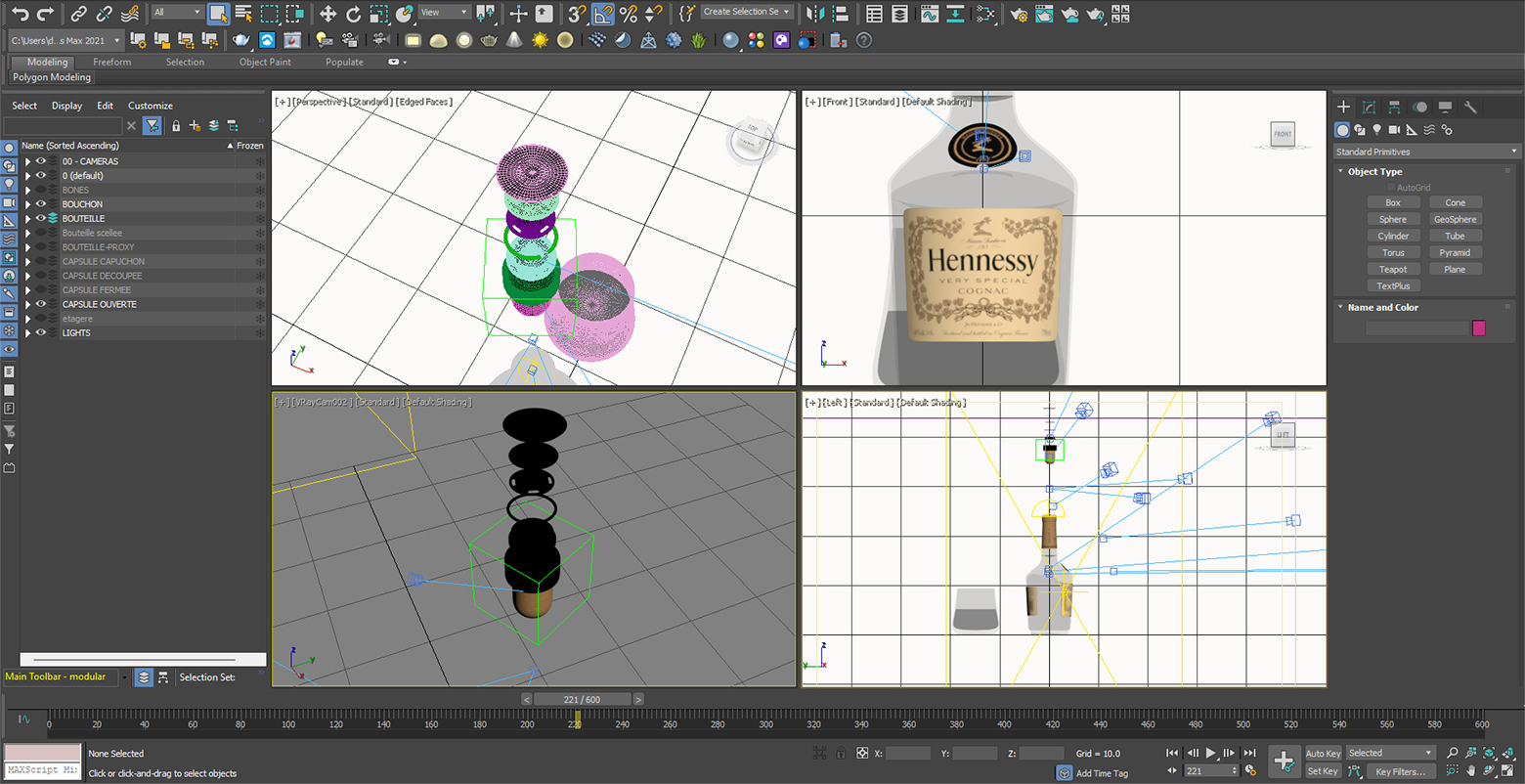The image size is (1525, 784).
Task: Open the Modify tab in Command Panel
Action: click(x=1369, y=107)
